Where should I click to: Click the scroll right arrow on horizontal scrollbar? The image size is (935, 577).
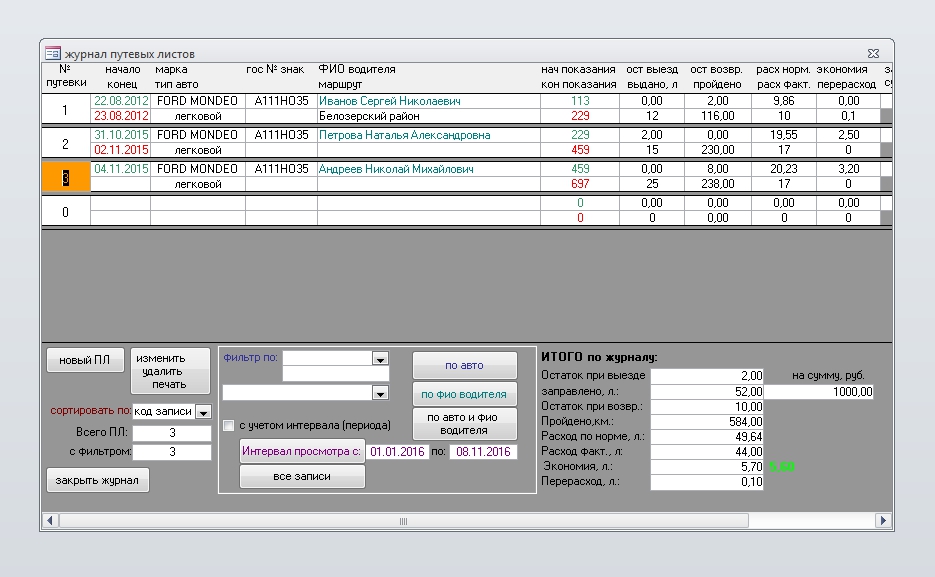(882, 521)
